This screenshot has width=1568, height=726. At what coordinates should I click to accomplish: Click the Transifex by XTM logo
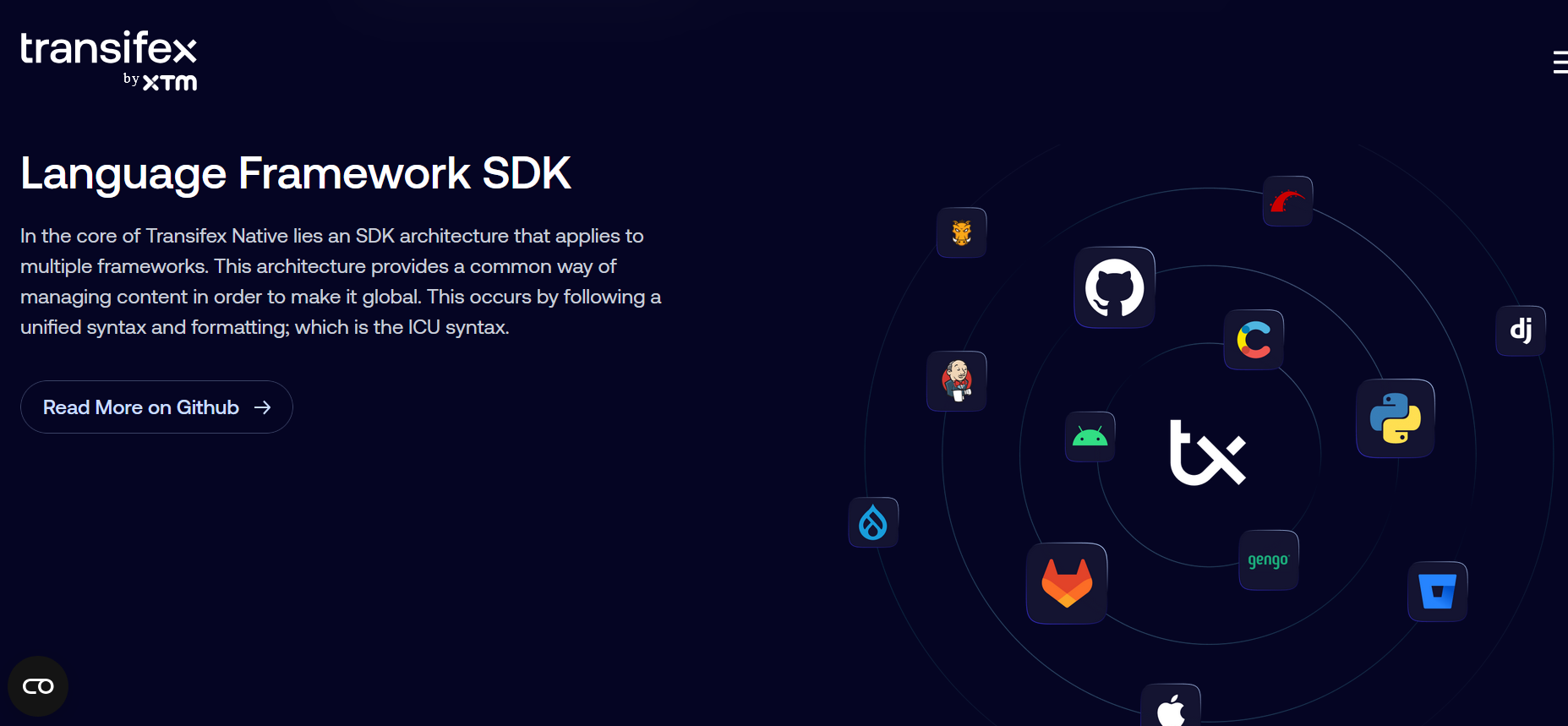[109, 61]
